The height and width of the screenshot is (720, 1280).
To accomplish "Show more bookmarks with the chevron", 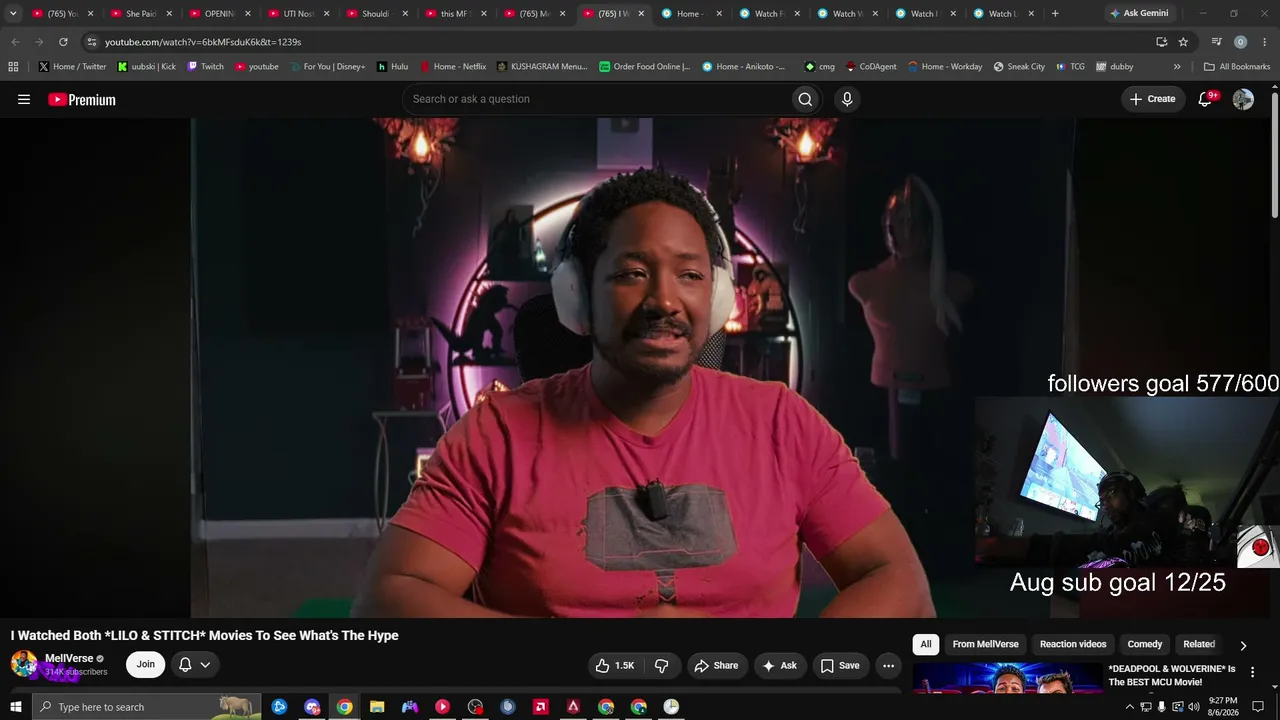I will pos(1176,66).
